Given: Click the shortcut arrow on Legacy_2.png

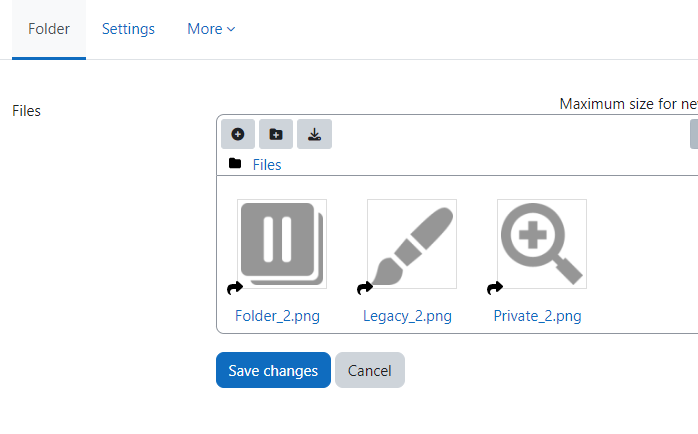Looking at the screenshot, I should pyautogui.click(x=365, y=288).
